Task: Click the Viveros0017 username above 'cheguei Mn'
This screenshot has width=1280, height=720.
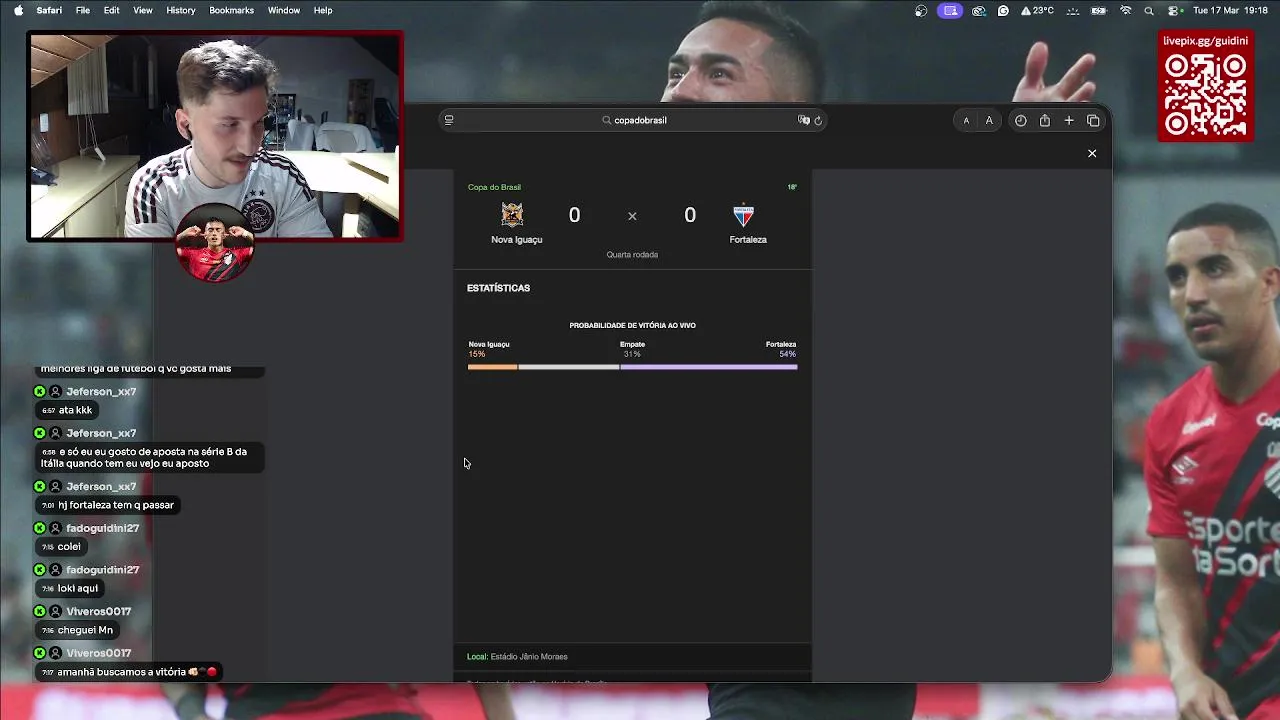Action: tap(98, 611)
